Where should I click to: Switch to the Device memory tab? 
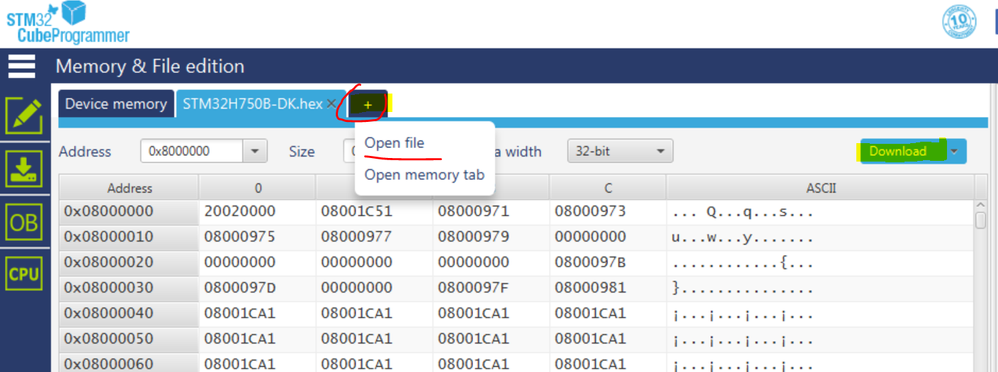[116, 104]
